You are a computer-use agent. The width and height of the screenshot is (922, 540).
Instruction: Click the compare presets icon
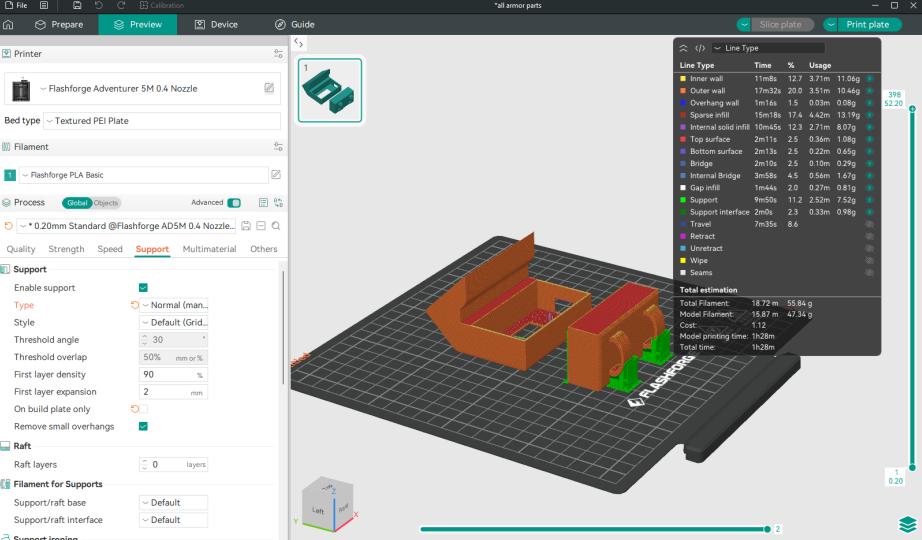278,202
